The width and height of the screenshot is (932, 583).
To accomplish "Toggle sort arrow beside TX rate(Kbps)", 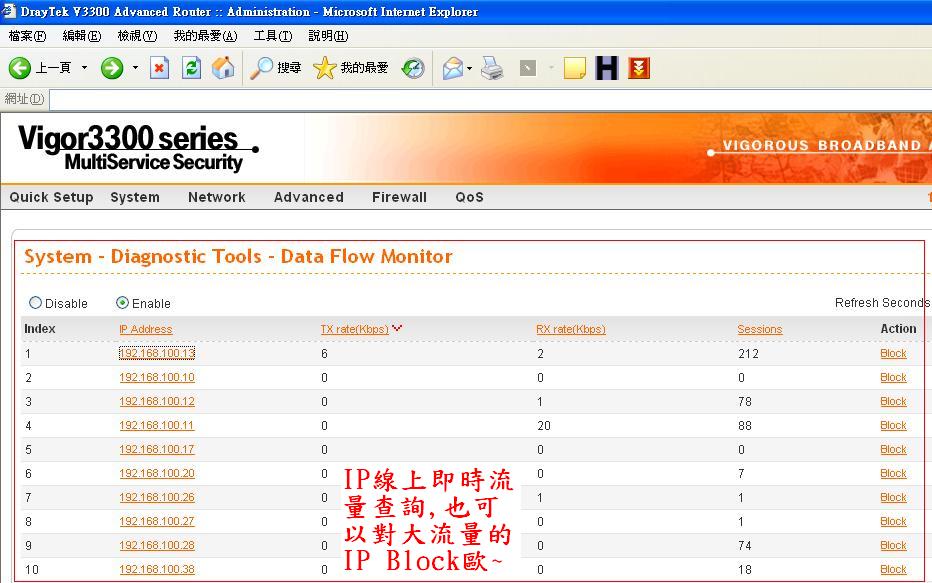I will (397, 327).
